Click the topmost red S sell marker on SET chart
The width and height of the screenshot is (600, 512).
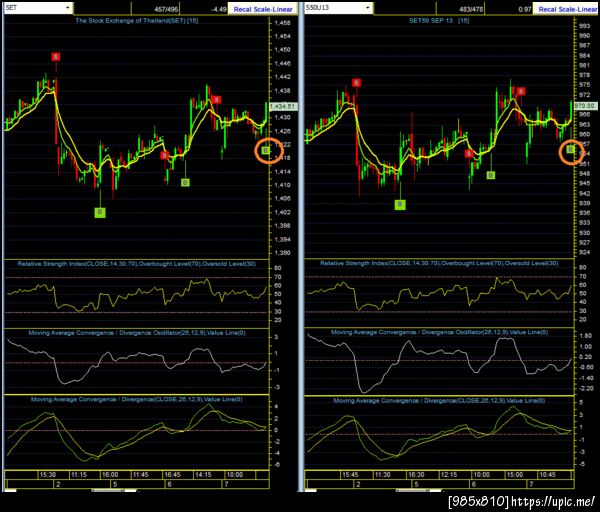click(x=56, y=57)
